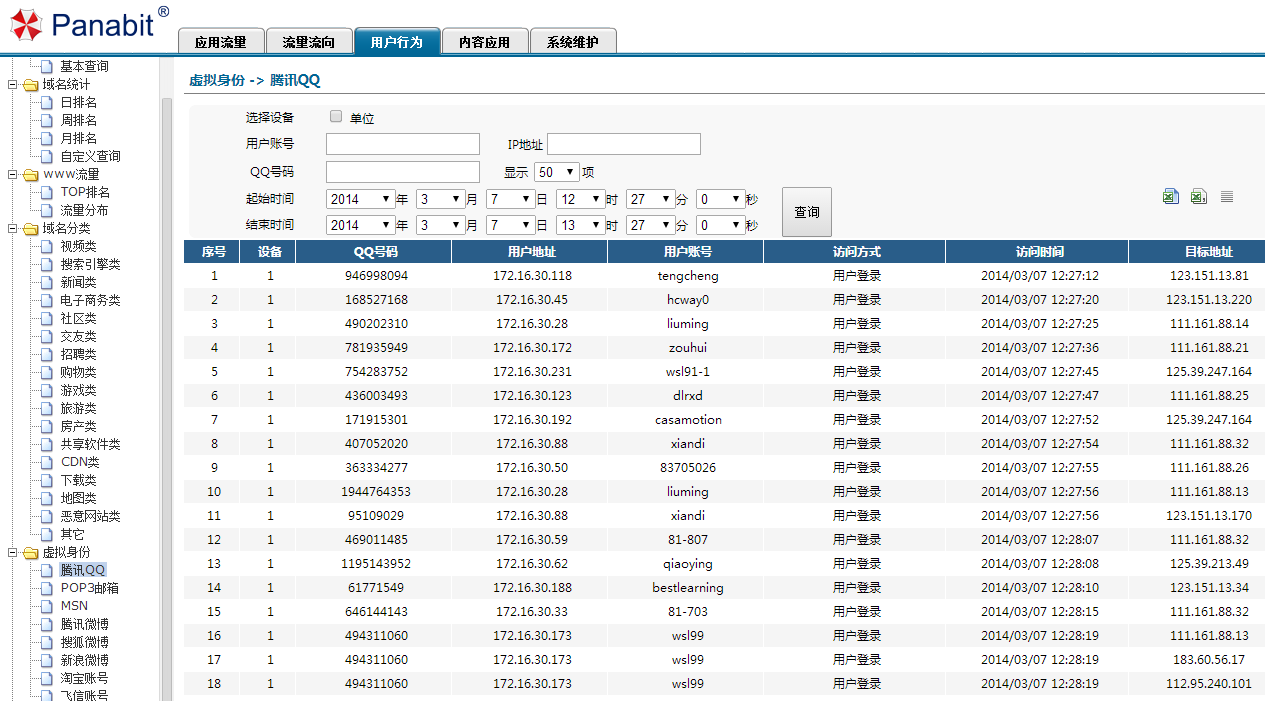Click the page icon beside POP3邮箱
Image resolution: width=1265 pixels, height=701 pixels.
click(46, 588)
